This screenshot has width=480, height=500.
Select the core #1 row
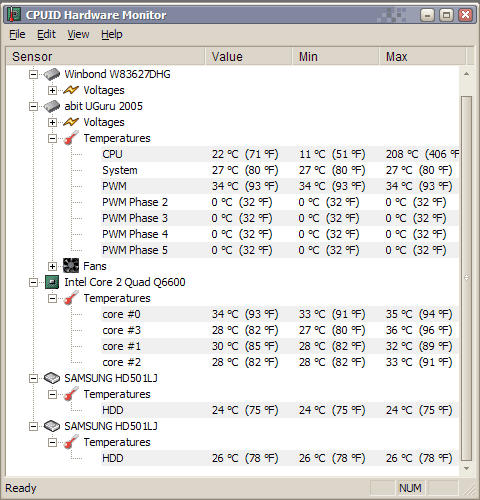point(280,346)
